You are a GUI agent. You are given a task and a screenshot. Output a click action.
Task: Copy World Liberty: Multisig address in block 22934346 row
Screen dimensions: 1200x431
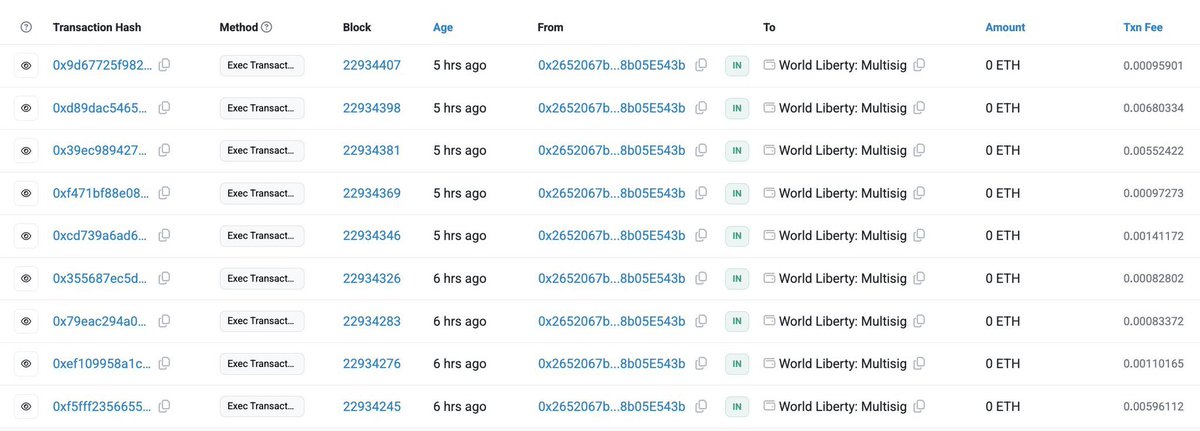919,236
